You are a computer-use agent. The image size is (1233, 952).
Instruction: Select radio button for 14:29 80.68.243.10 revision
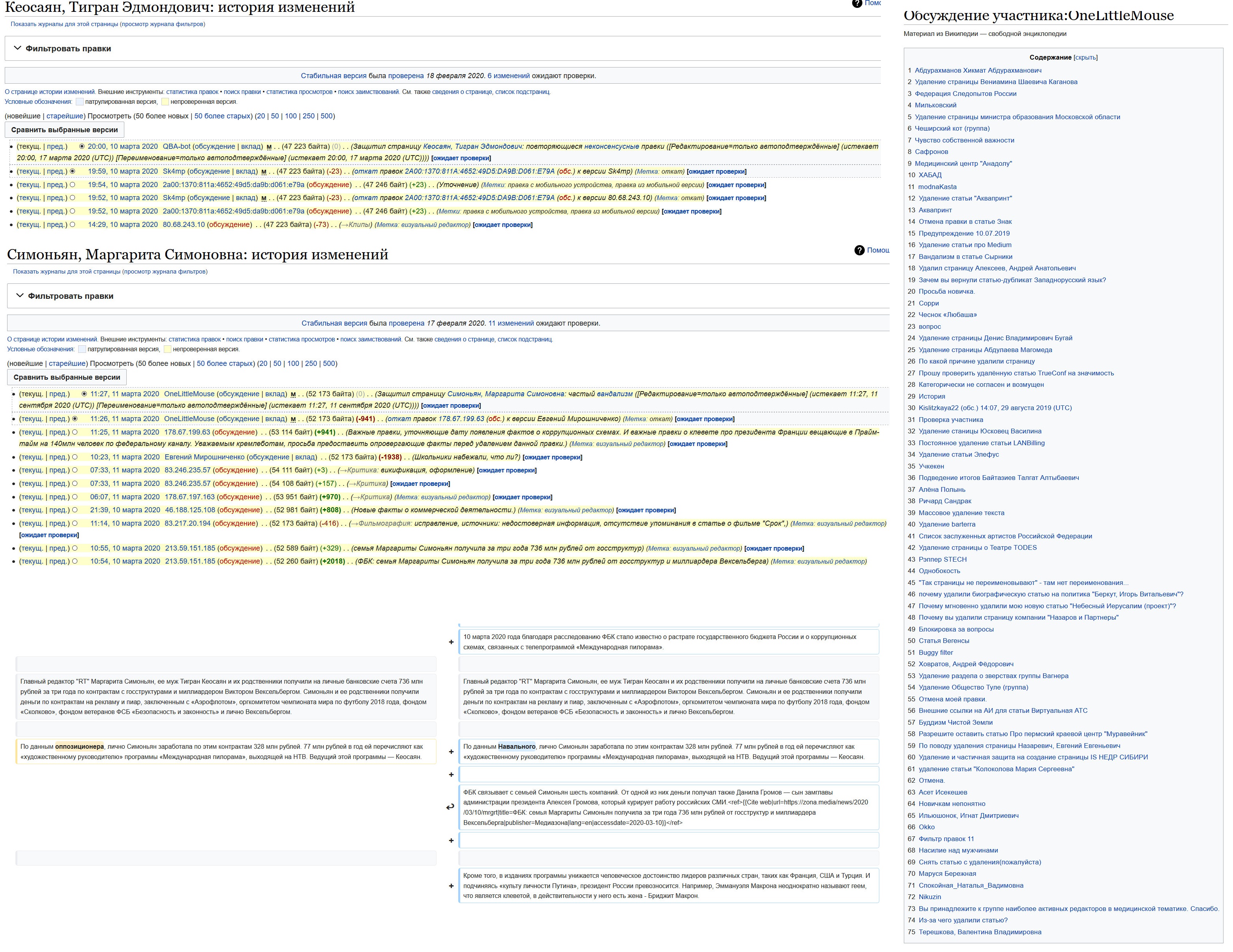click(x=72, y=225)
